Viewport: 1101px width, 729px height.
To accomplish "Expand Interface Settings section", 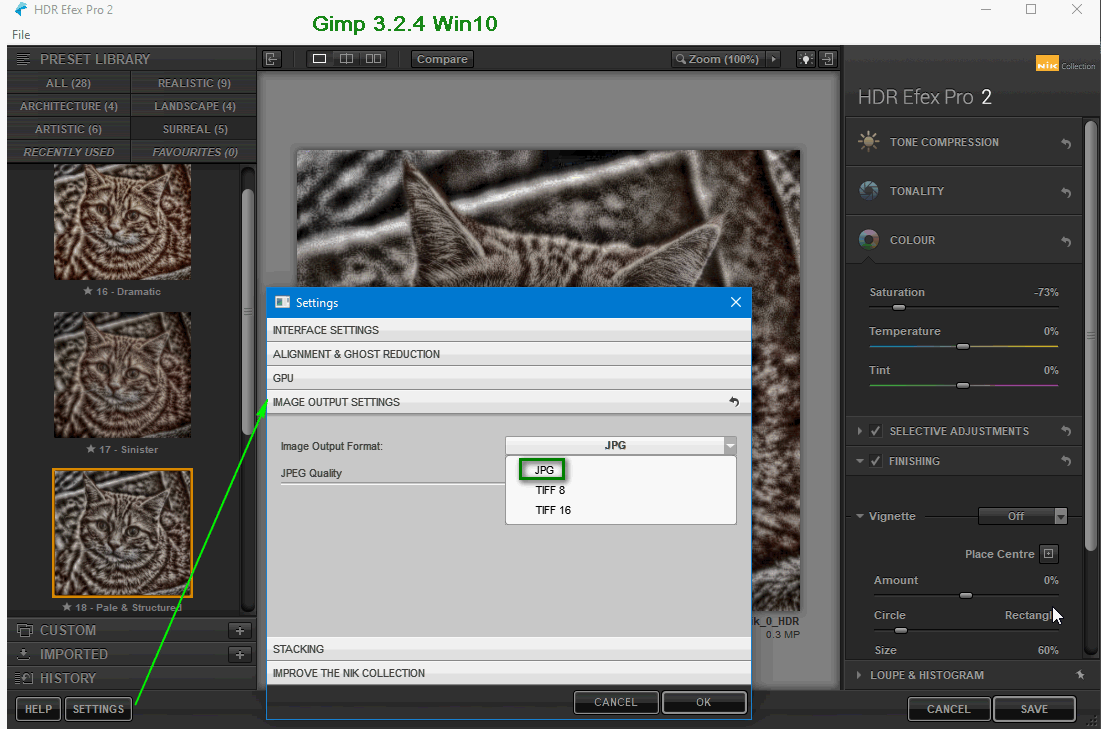I will coord(509,330).
